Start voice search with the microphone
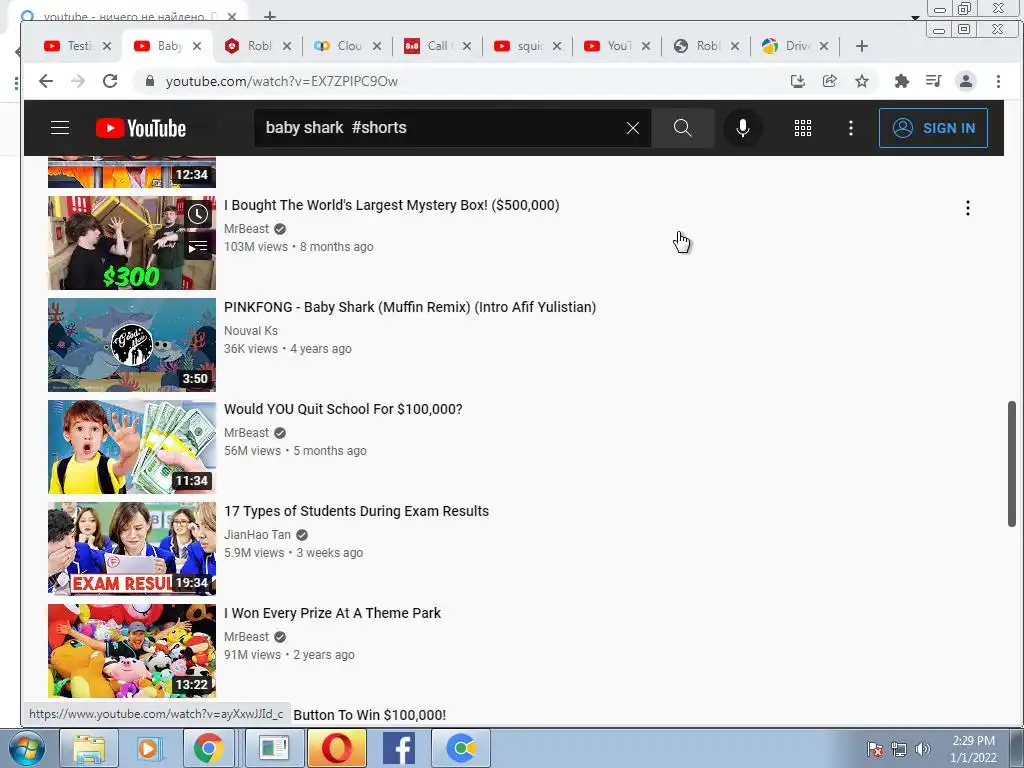The height and width of the screenshot is (768, 1024). coord(743,128)
